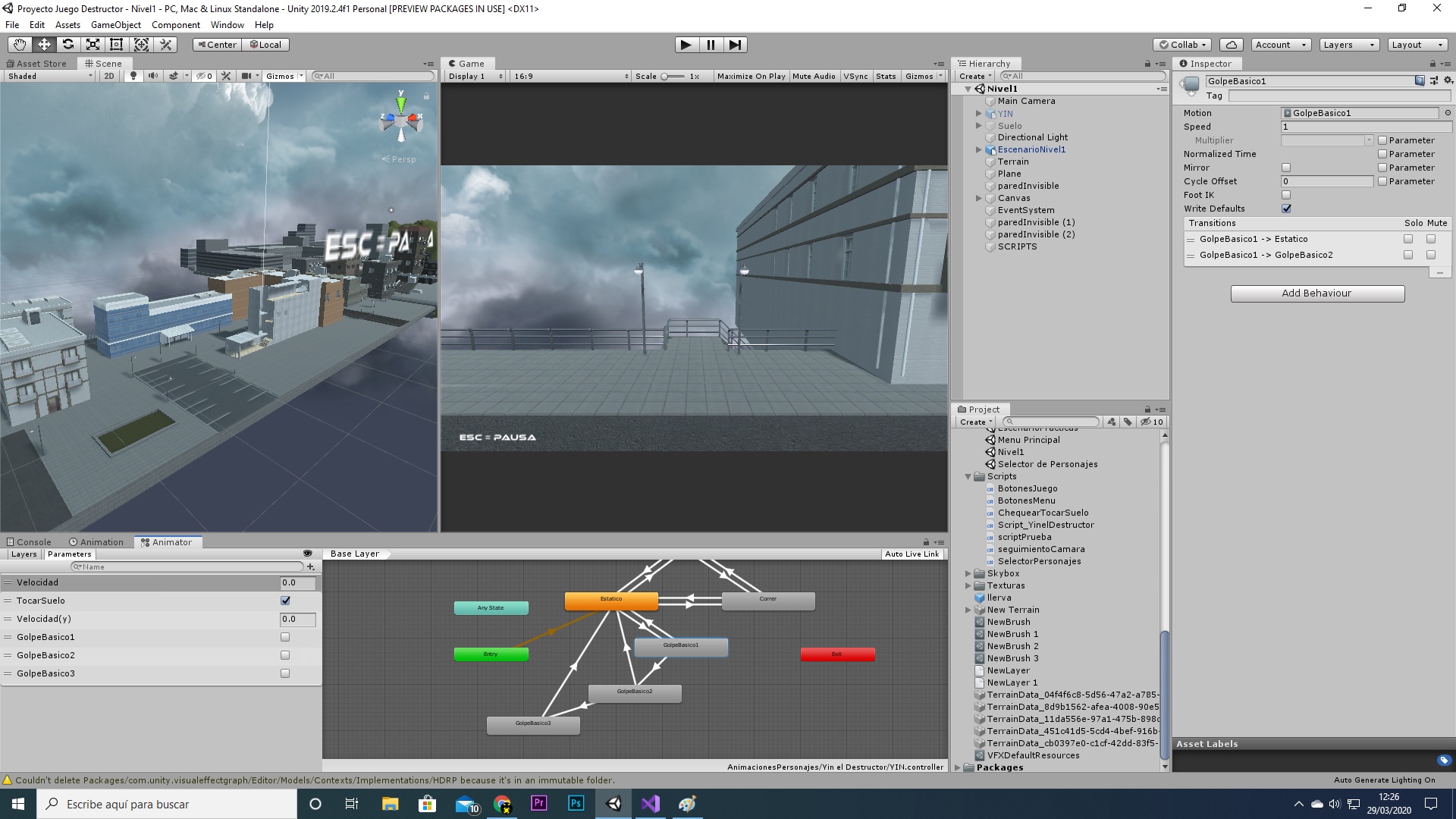Open Chrome from the taskbar
1456x819 pixels.
pyautogui.click(x=502, y=804)
